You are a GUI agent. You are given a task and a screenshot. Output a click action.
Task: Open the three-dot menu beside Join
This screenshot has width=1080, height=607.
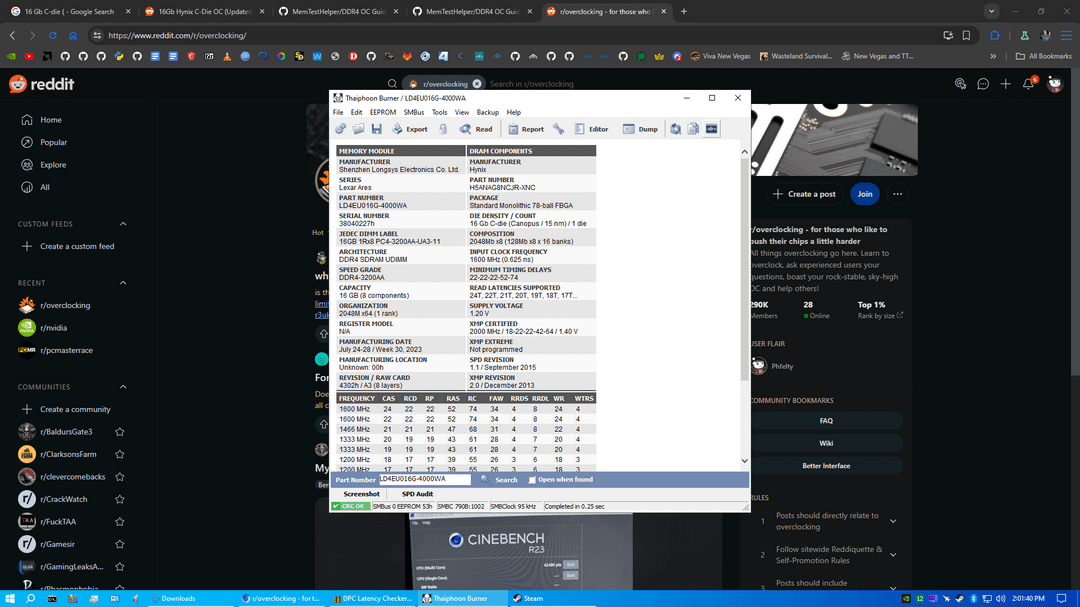tap(897, 194)
